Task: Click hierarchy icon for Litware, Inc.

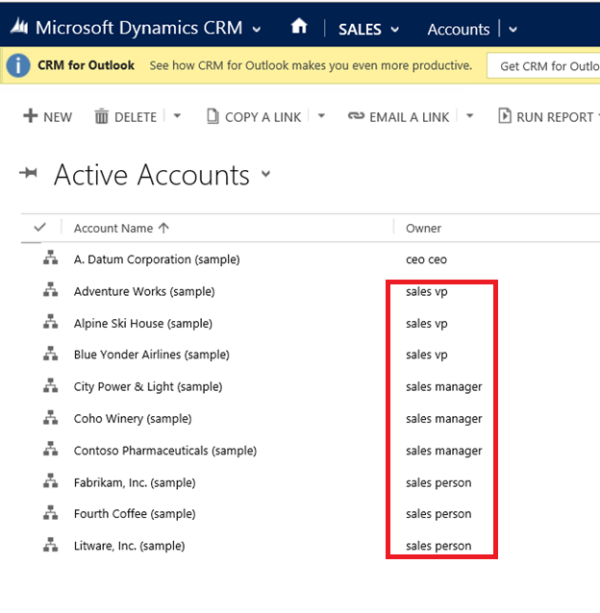Action: (x=50, y=545)
